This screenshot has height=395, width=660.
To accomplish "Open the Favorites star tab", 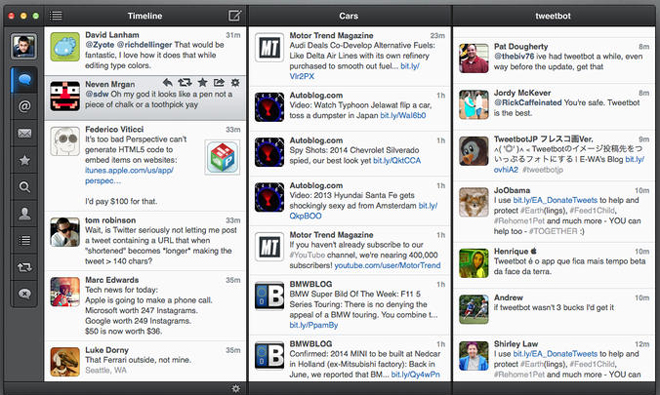I will (x=24, y=160).
